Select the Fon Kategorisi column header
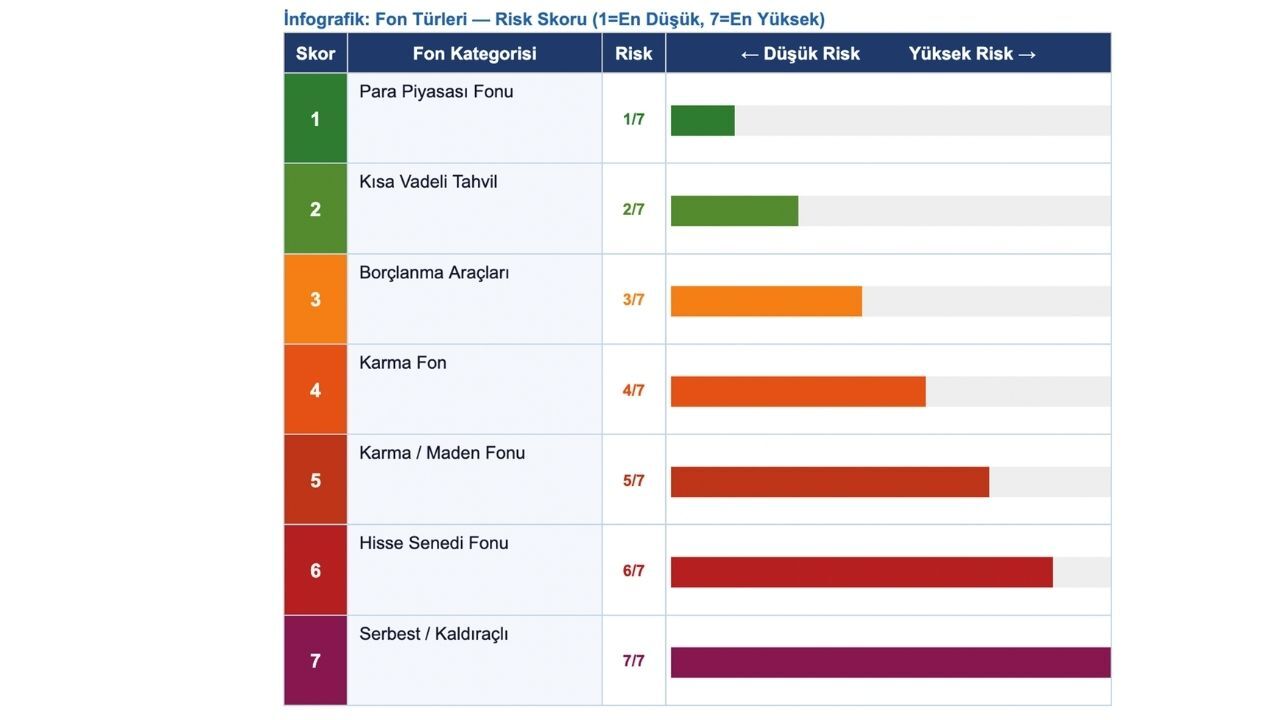 tap(474, 54)
